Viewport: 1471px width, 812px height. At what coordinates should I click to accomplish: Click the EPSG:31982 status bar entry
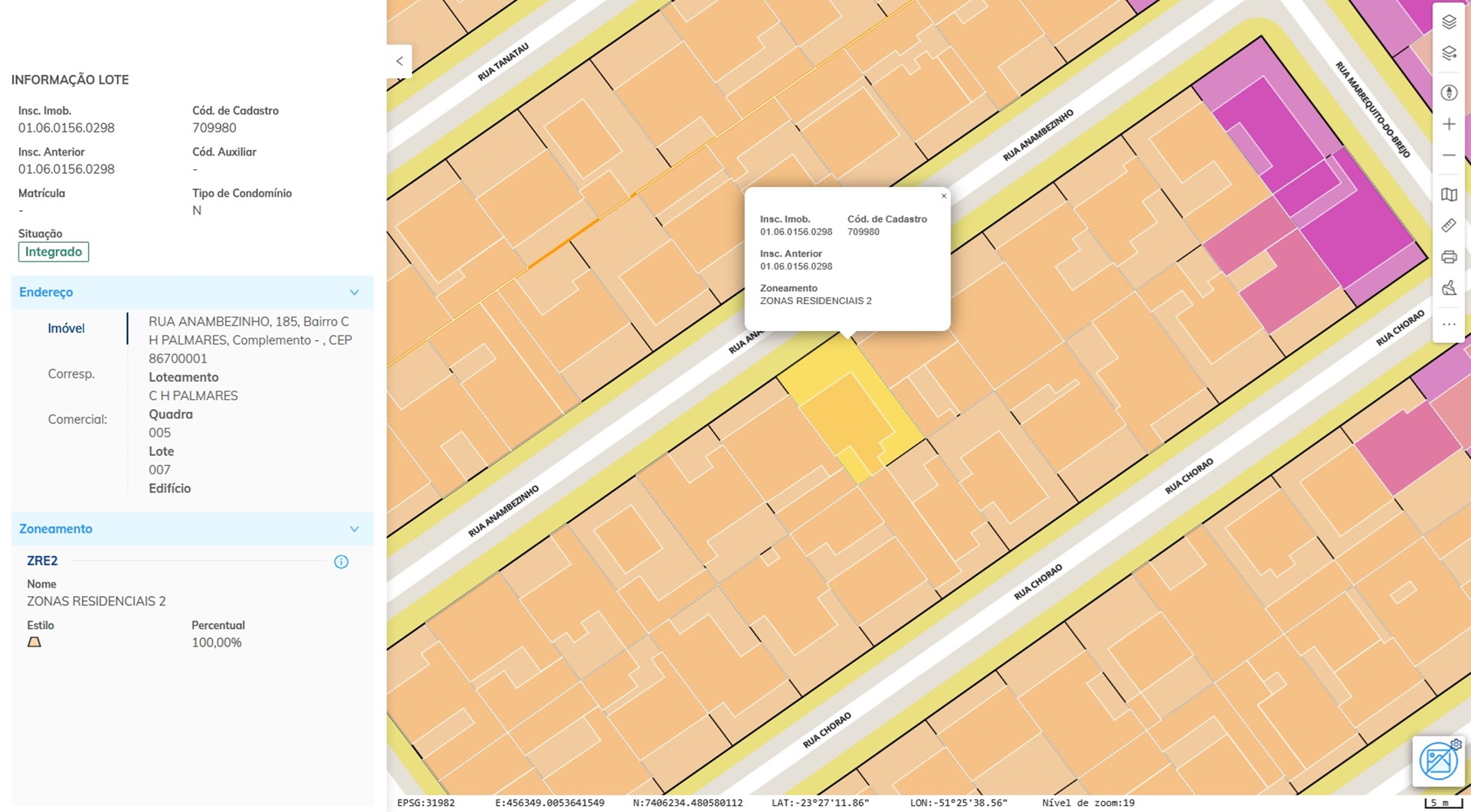click(x=426, y=803)
